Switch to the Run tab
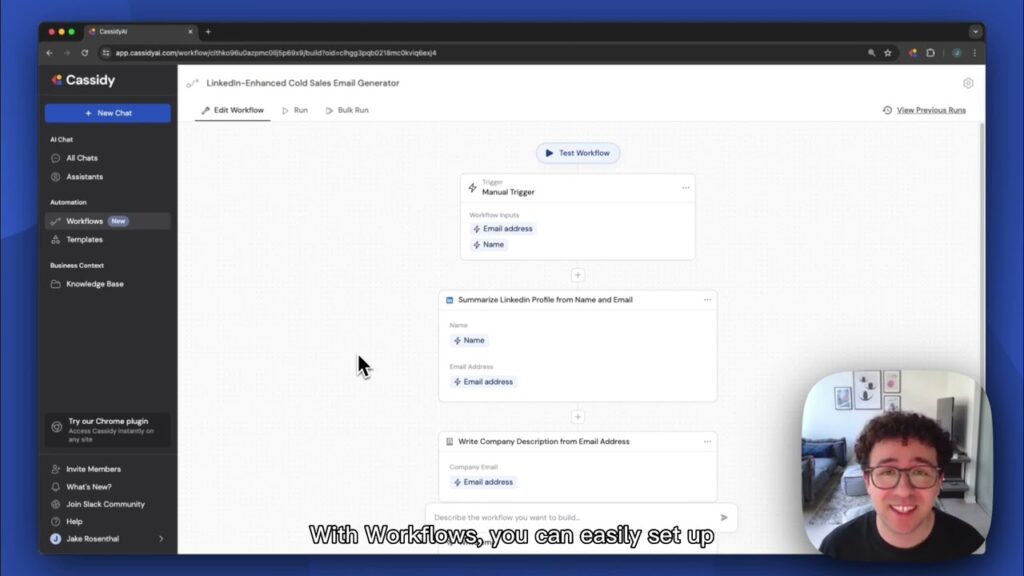Screen dimensions: 1024x576 pos(296,110)
